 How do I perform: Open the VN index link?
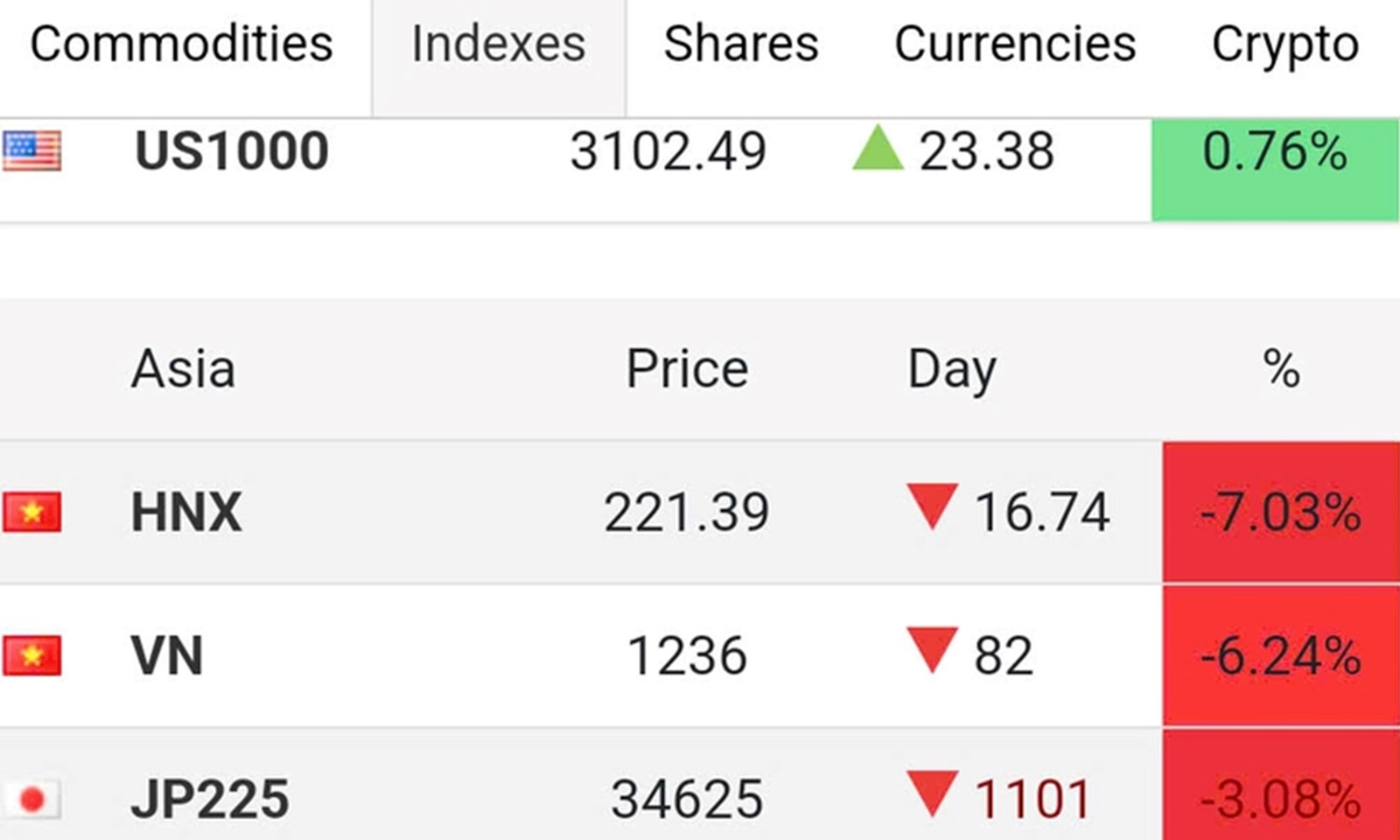click(x=167, y=655)
